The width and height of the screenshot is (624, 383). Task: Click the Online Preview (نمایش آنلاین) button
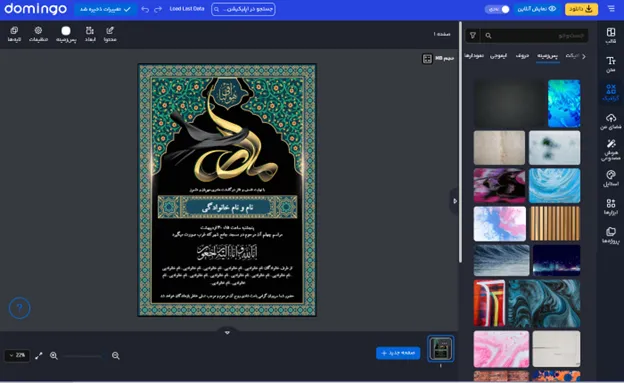[x=537, y=9]
